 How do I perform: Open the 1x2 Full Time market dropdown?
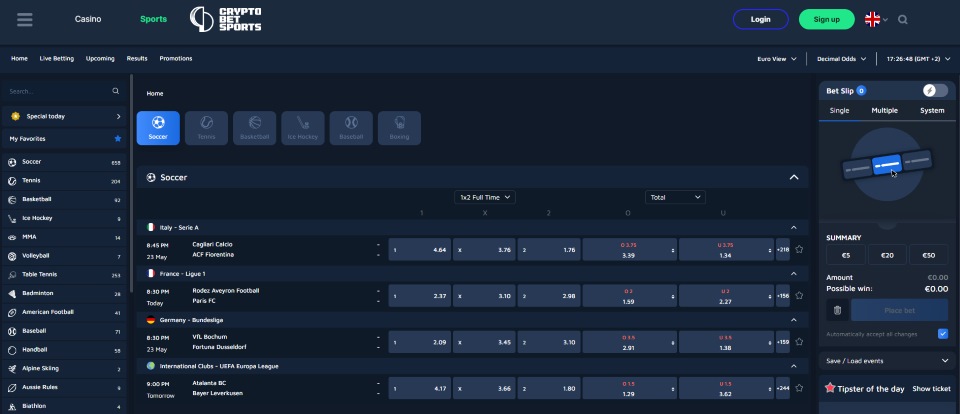click(x=485, y=197)
